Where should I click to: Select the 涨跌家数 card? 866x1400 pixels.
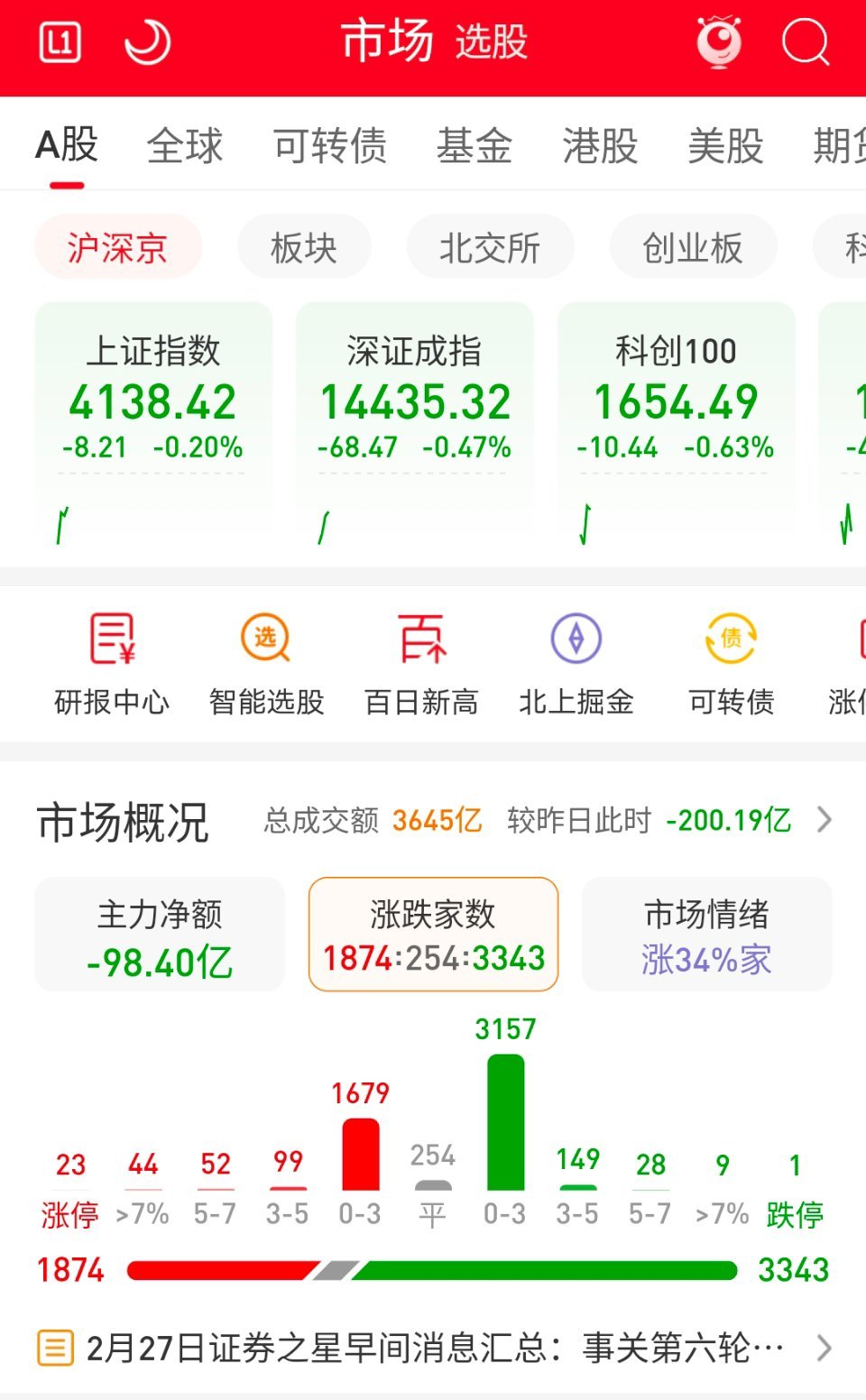click(x=432, y=935)
